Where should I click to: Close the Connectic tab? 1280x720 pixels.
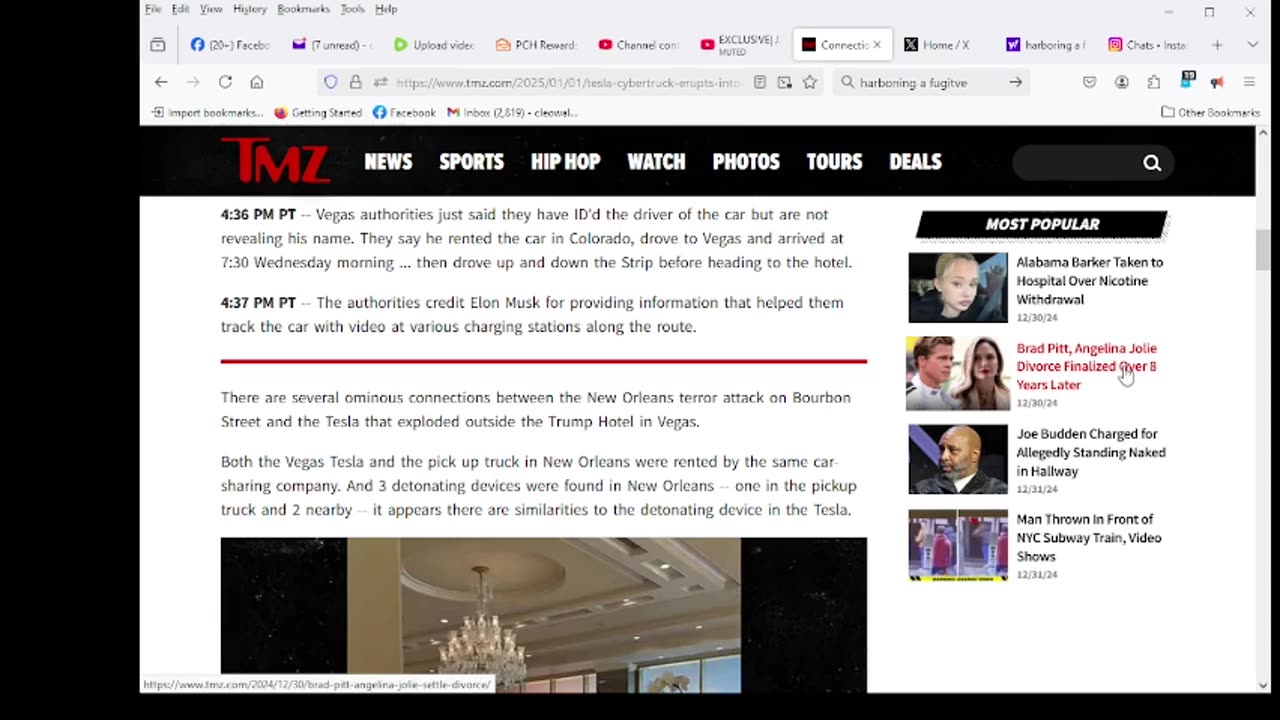point(877,45)
